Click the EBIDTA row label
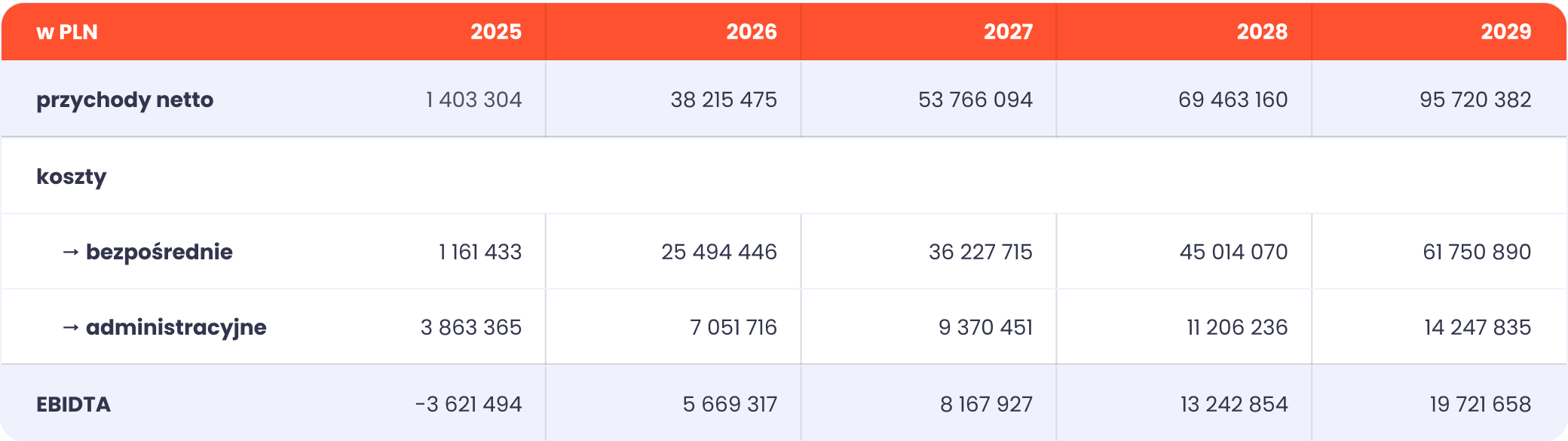1568x441 pixels. 74,404
